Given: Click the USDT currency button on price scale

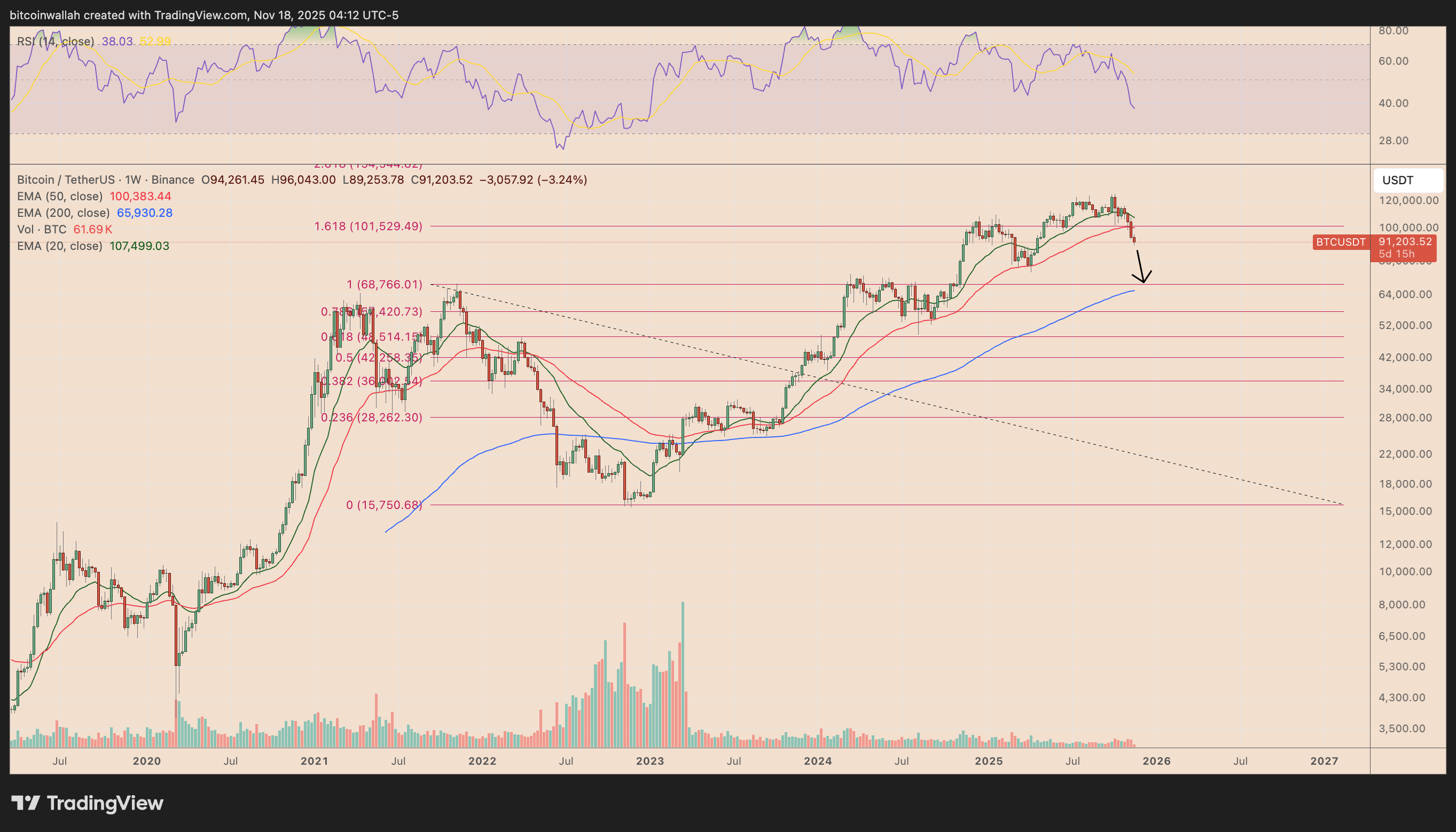Looking at the screenshot, I should tap(1407, 179).
